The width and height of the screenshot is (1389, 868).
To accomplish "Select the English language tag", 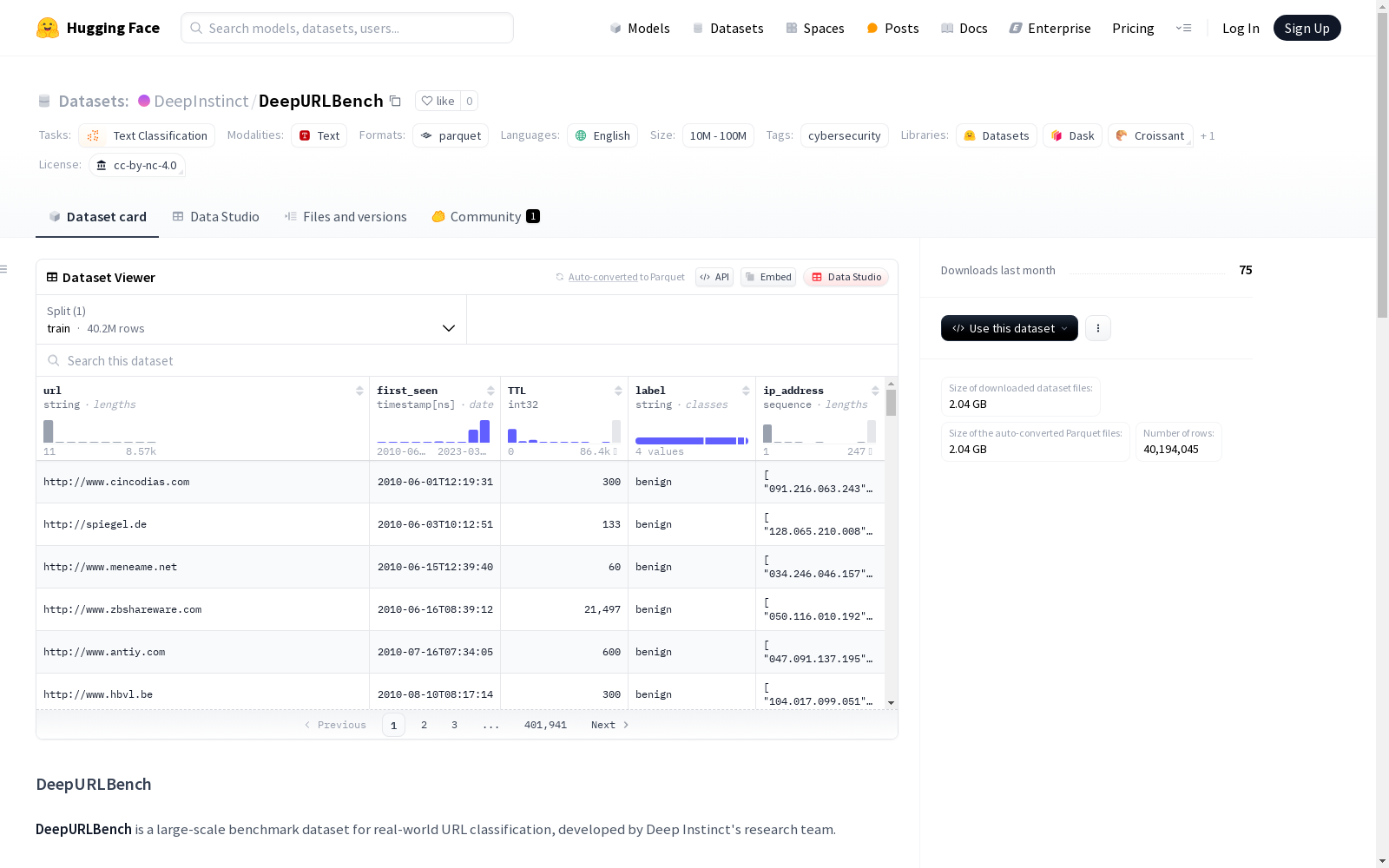I will (x=602, y=135).
